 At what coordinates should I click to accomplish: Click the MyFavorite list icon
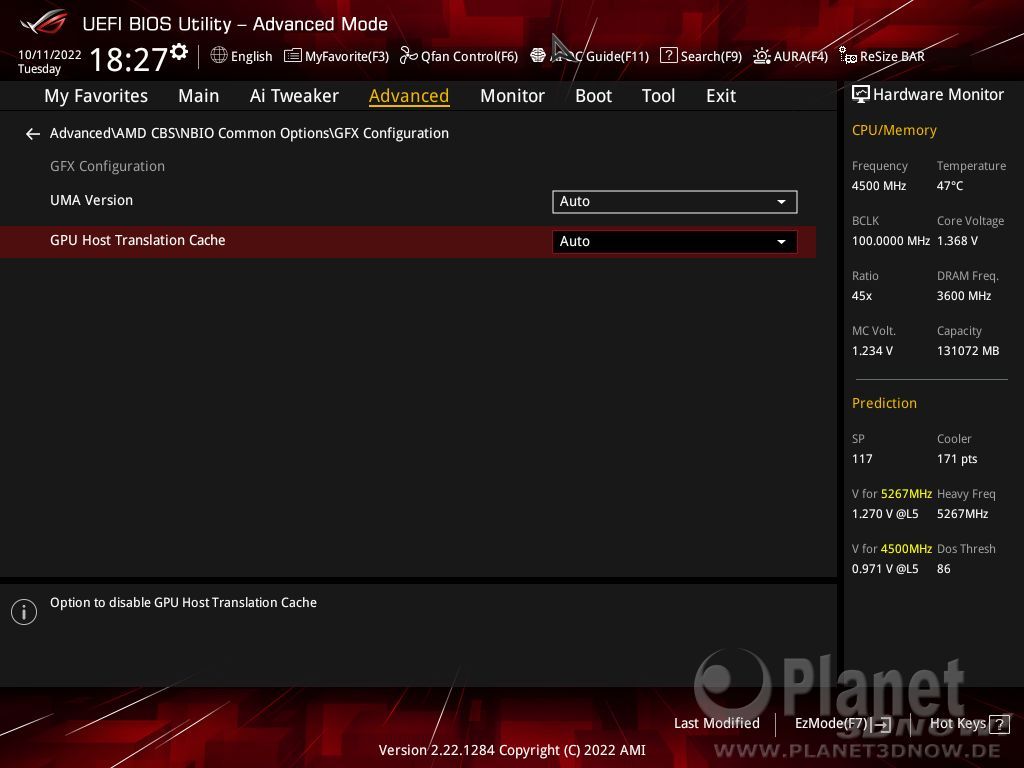[x=293, y=56]
